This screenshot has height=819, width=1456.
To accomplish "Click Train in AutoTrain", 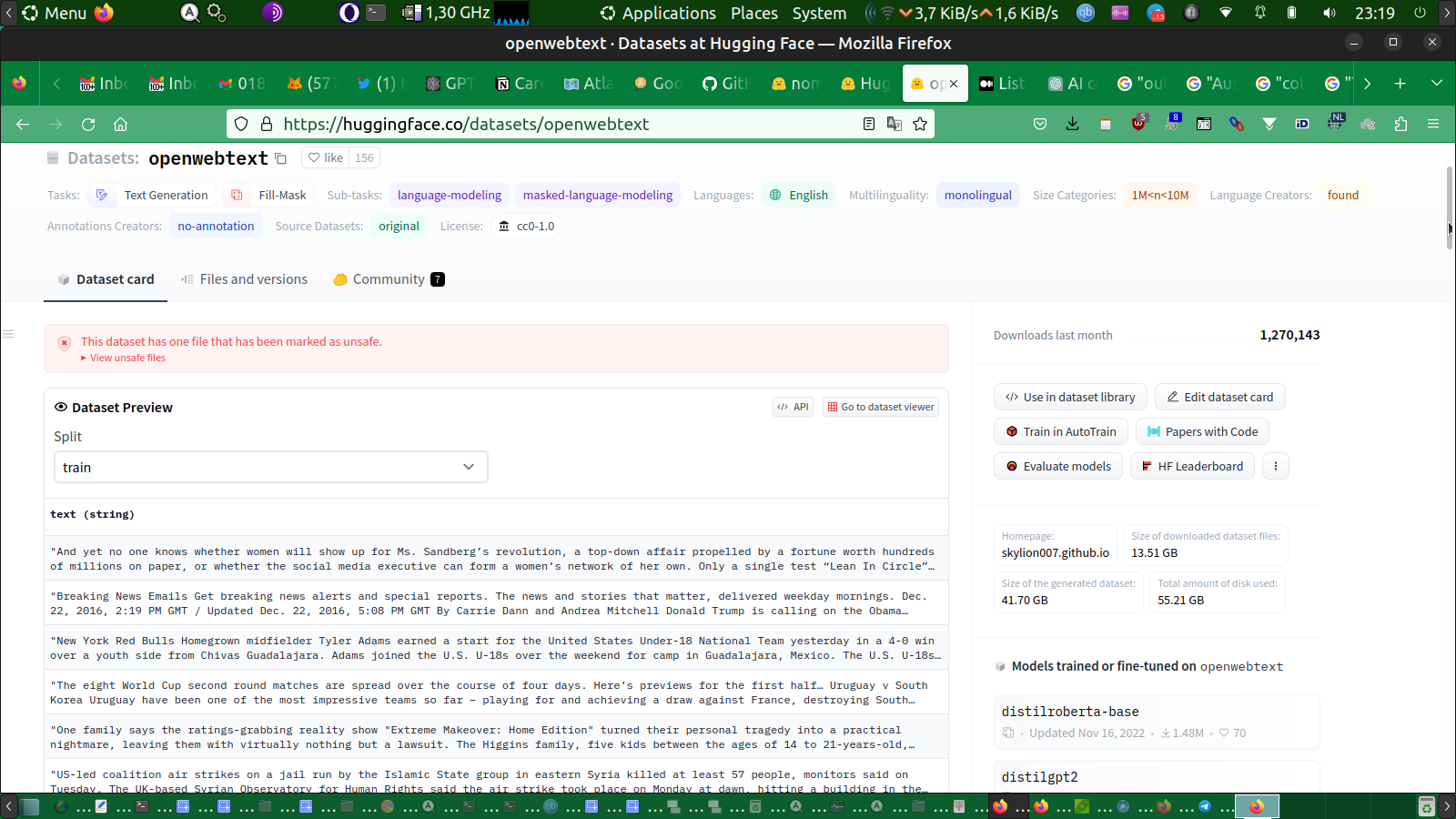I will coord(1061,431).
